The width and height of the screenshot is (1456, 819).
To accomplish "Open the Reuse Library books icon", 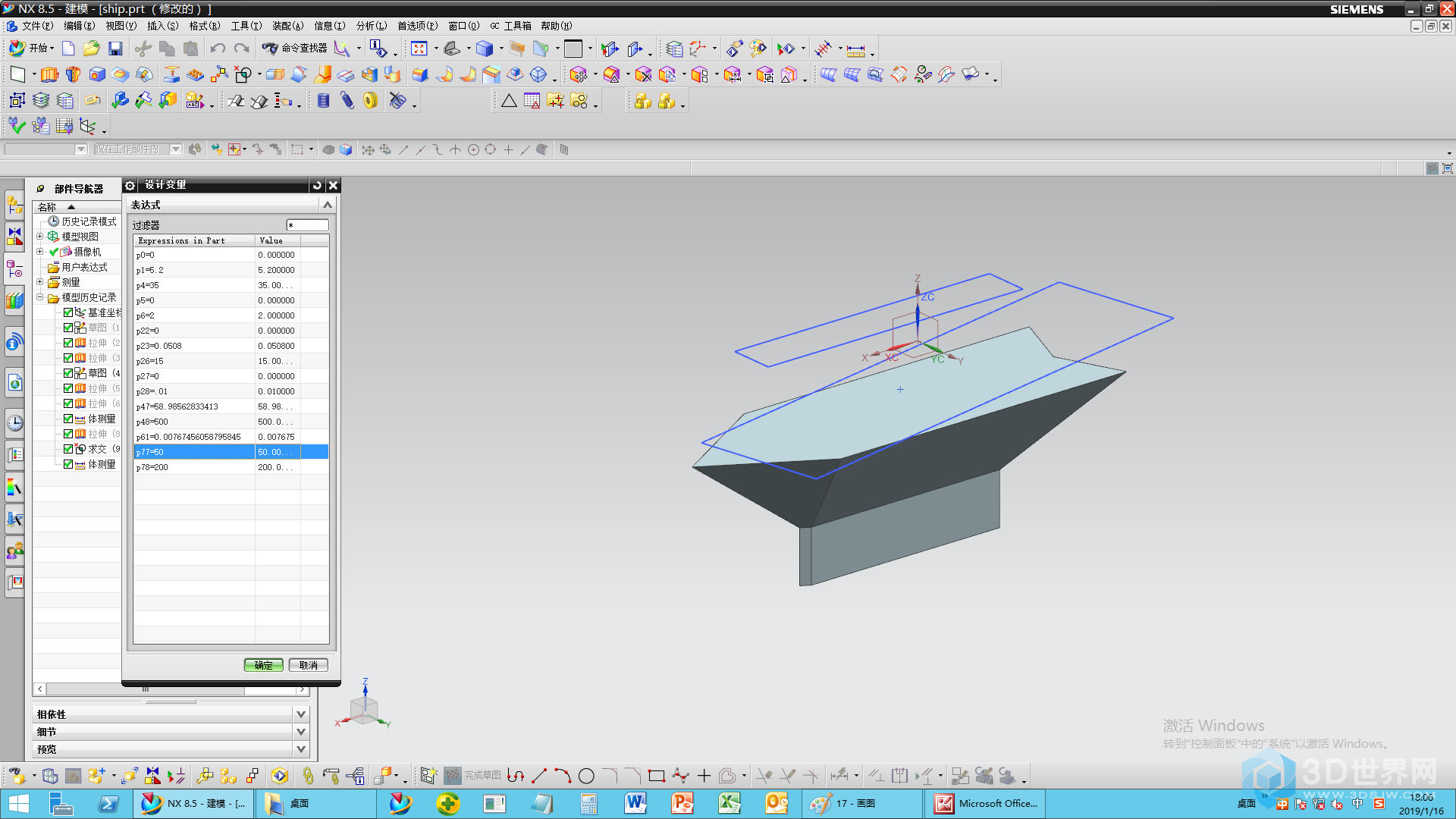I will click(x=14, y=300).
